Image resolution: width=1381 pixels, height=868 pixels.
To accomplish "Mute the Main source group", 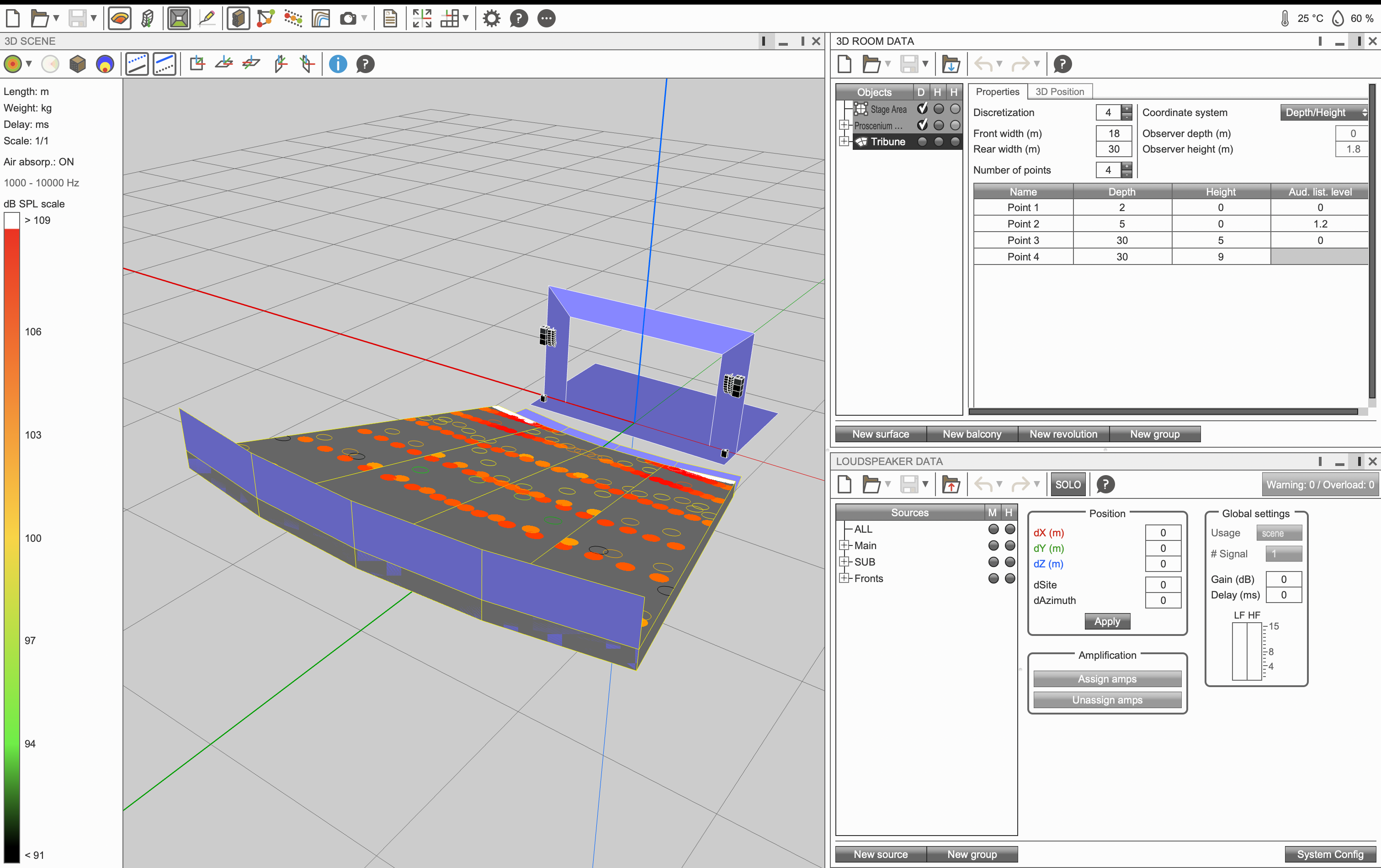I will (993, 546).
